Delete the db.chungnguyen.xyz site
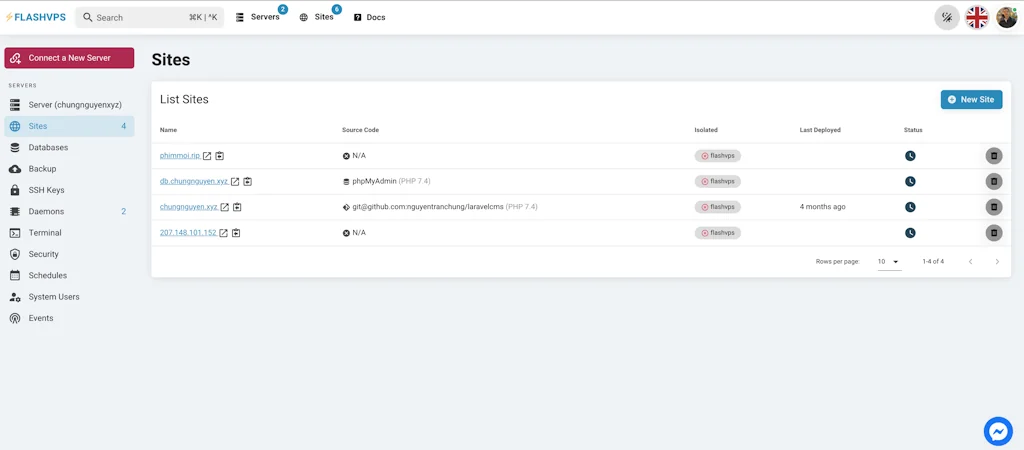Image resolution: width=1024 pixels, height=450 pixels. pos(993,182)
